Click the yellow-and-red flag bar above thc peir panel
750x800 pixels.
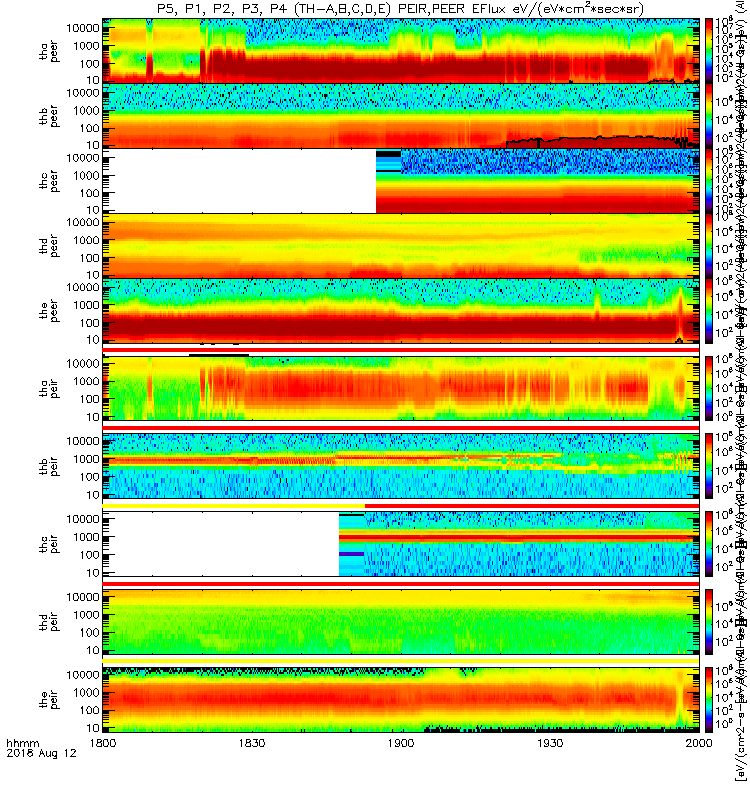pyautogui.click(x=401, y=506)
